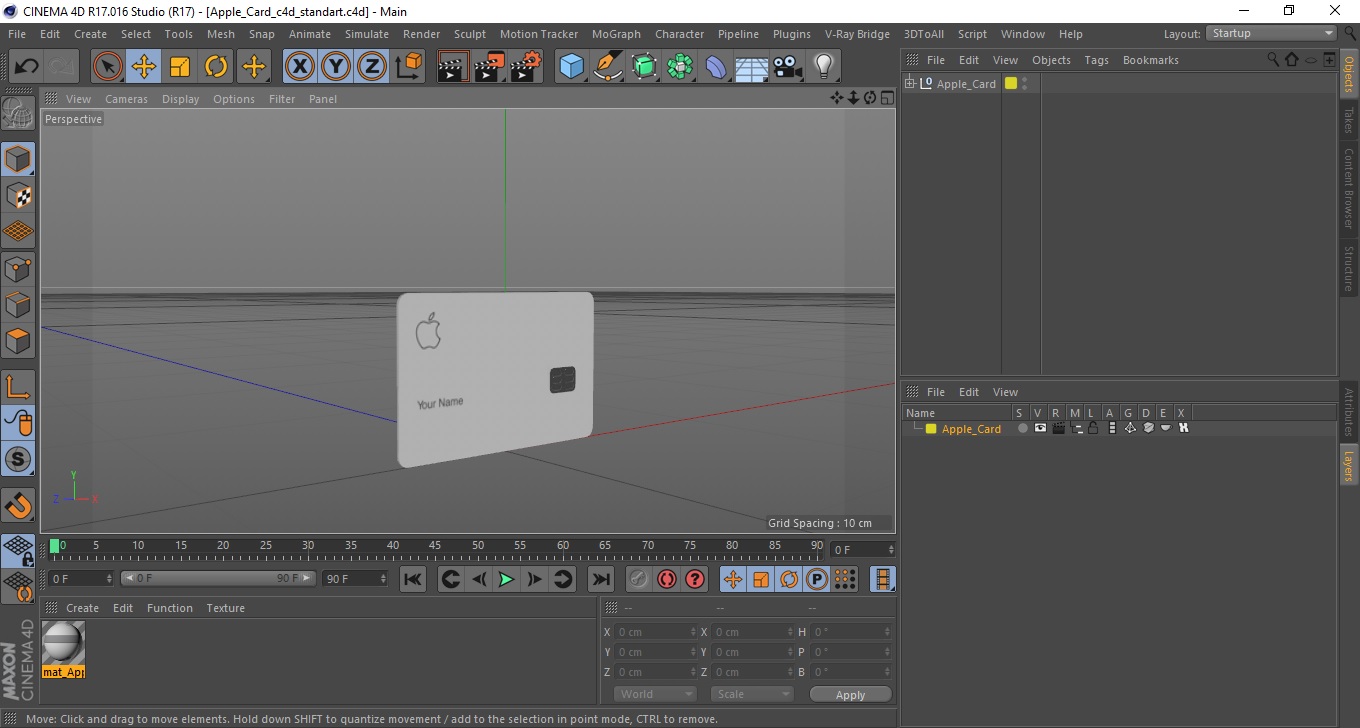
Task: Toggle Y axis lock
Action: [x=336, y=67]
